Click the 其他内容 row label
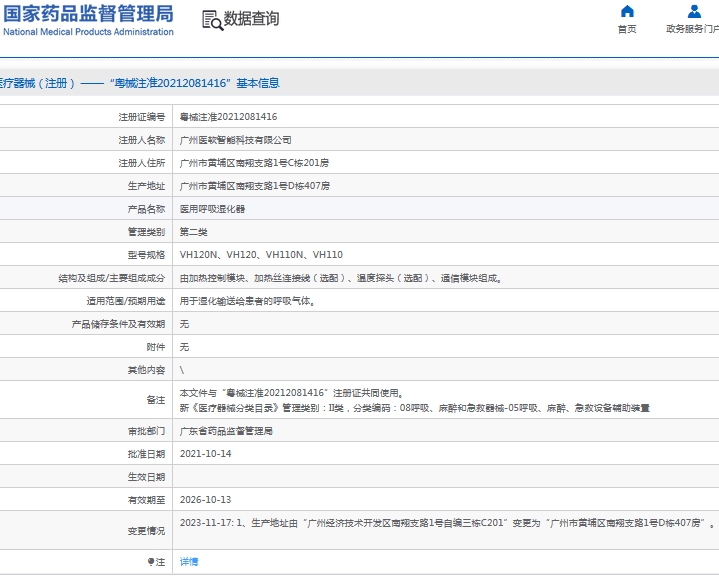 (x=146, y=370)
